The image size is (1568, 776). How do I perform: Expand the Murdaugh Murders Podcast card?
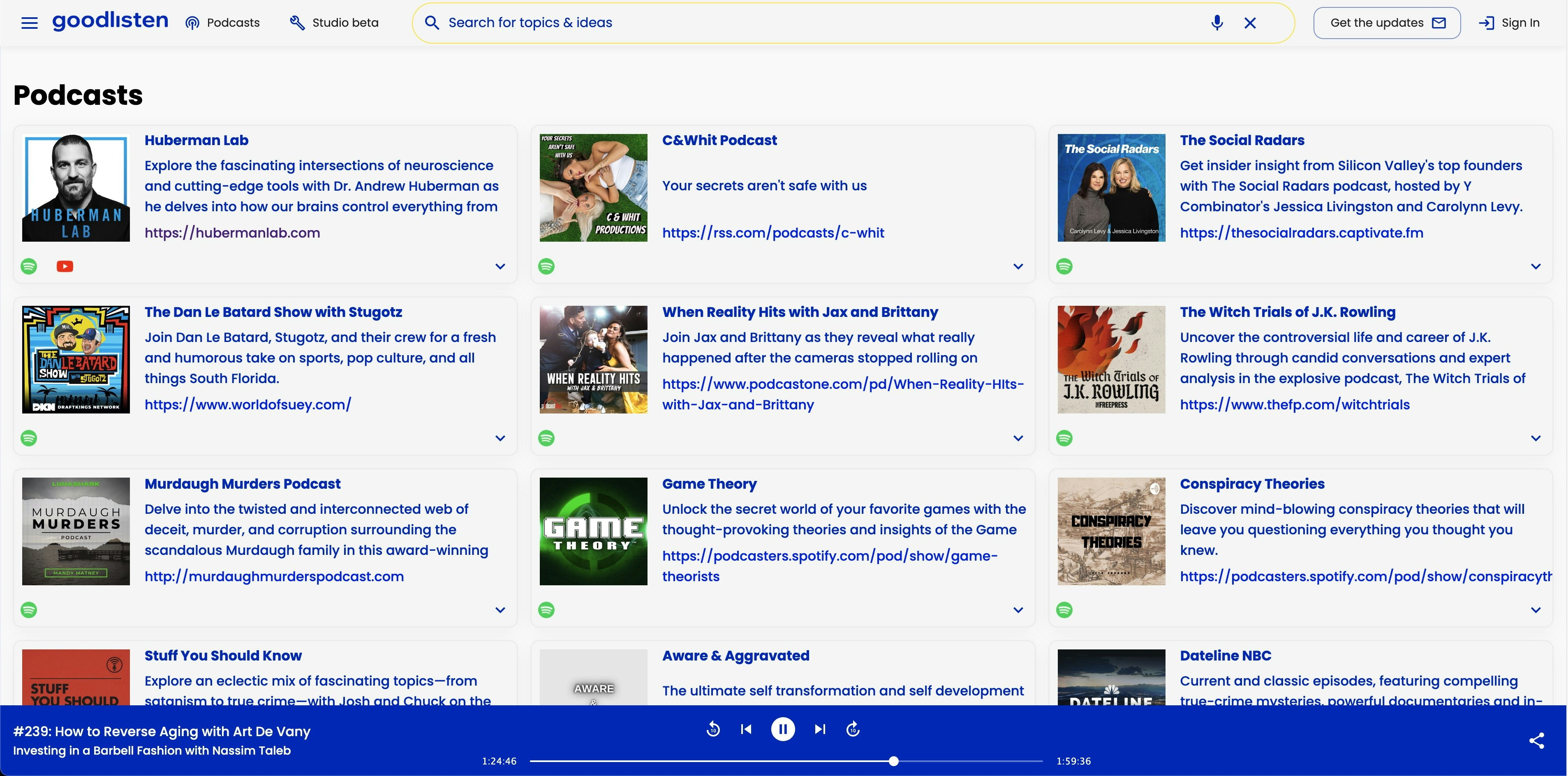(x=500, y=609)
